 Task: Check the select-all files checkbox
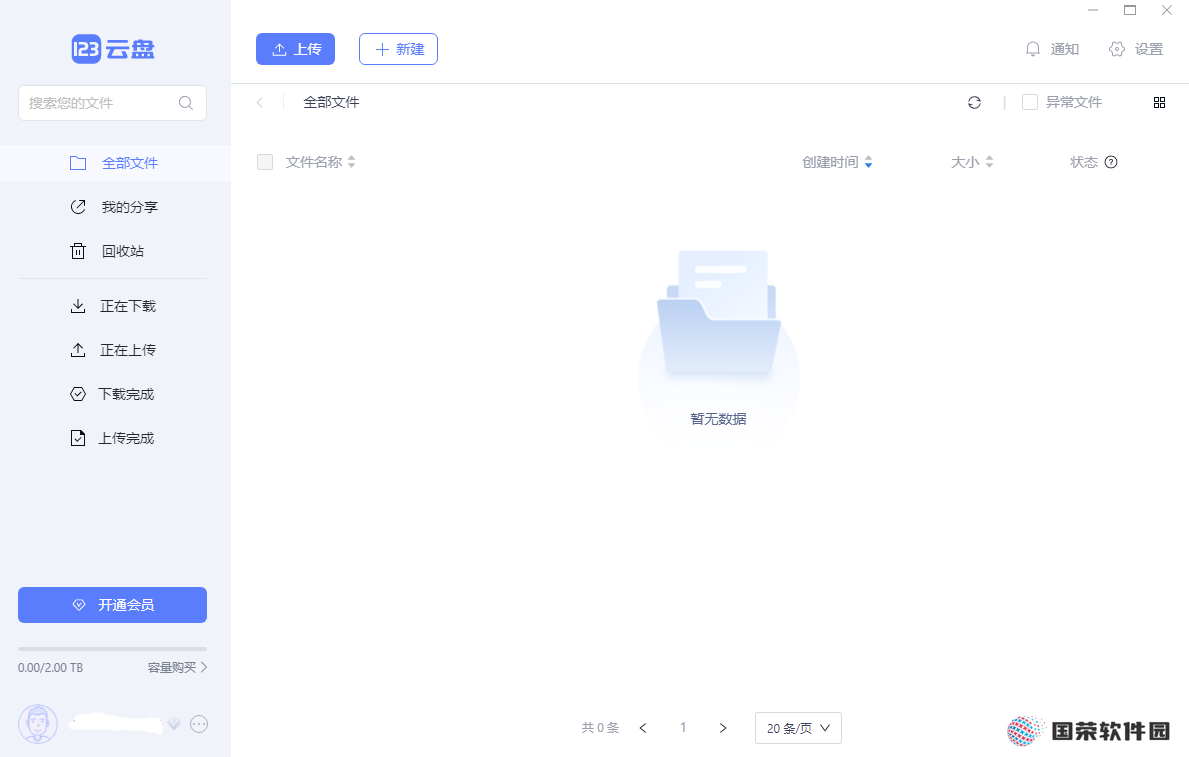(265, 162)
